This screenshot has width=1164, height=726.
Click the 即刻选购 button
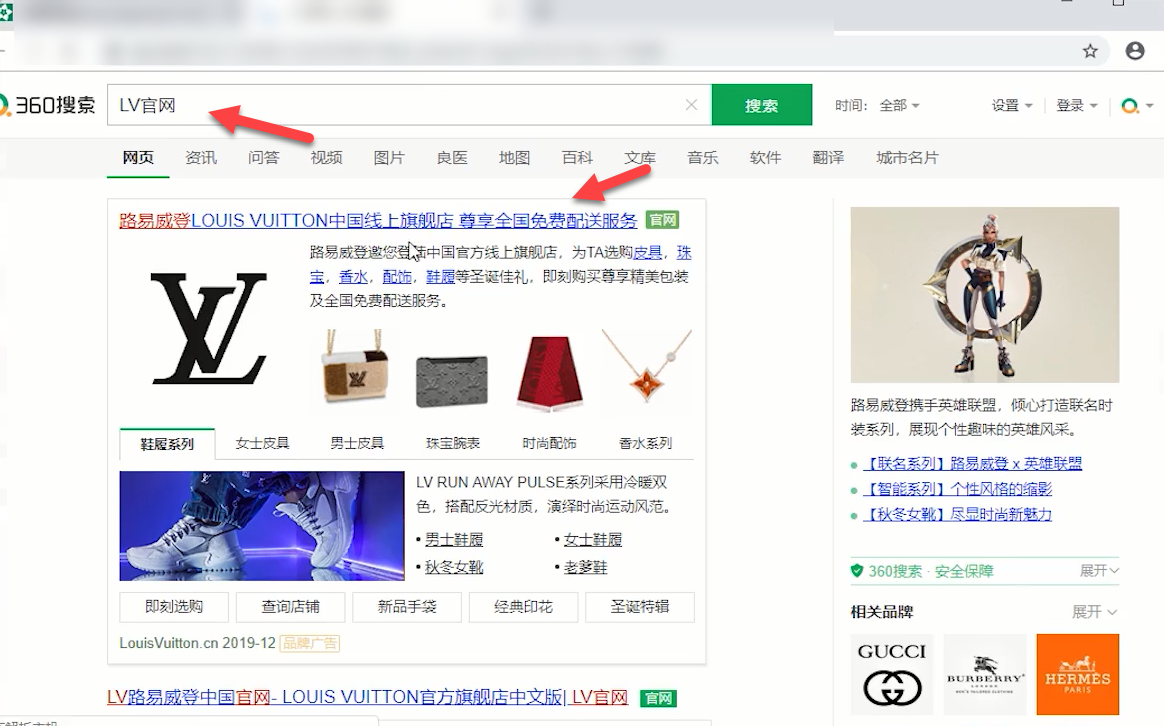tap(173, 607)
